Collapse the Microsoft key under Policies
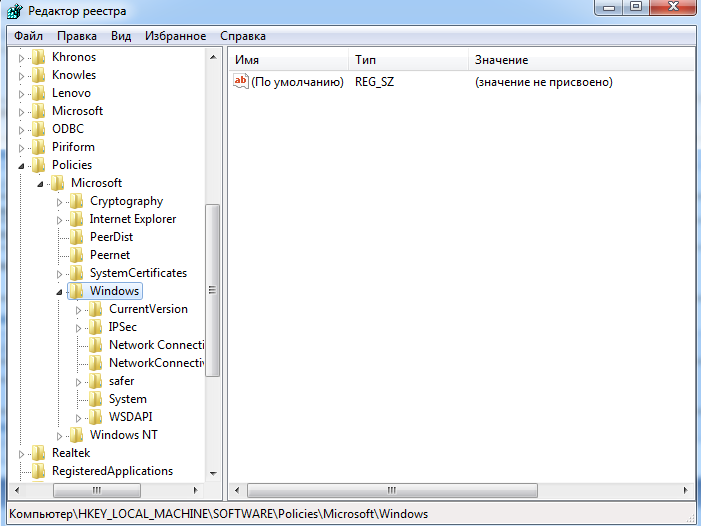Screen dimensions: 701x526 pyautogui.click(x=40, y=184)
